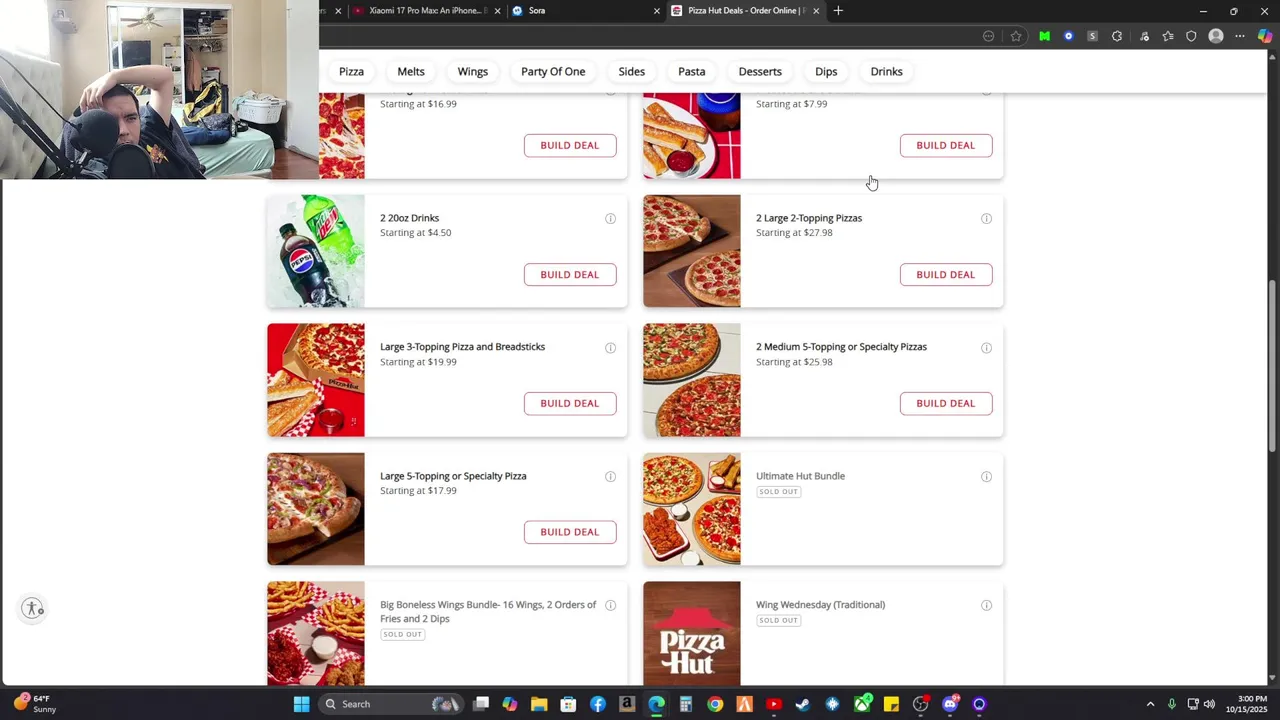The width and height of the screenshot is (1280, 720).
Task: Build the deal starting at $7.99
Action: 946,145
